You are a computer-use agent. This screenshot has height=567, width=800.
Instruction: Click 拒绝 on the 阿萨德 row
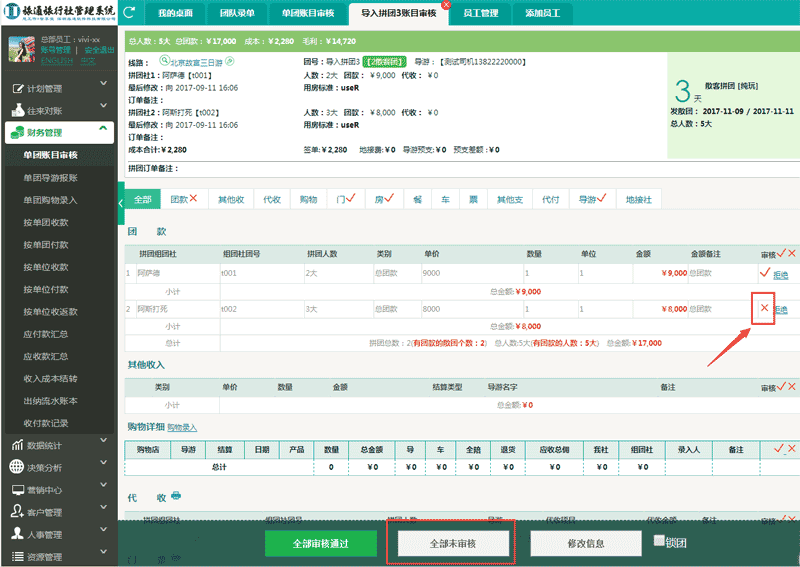(781, 275)
